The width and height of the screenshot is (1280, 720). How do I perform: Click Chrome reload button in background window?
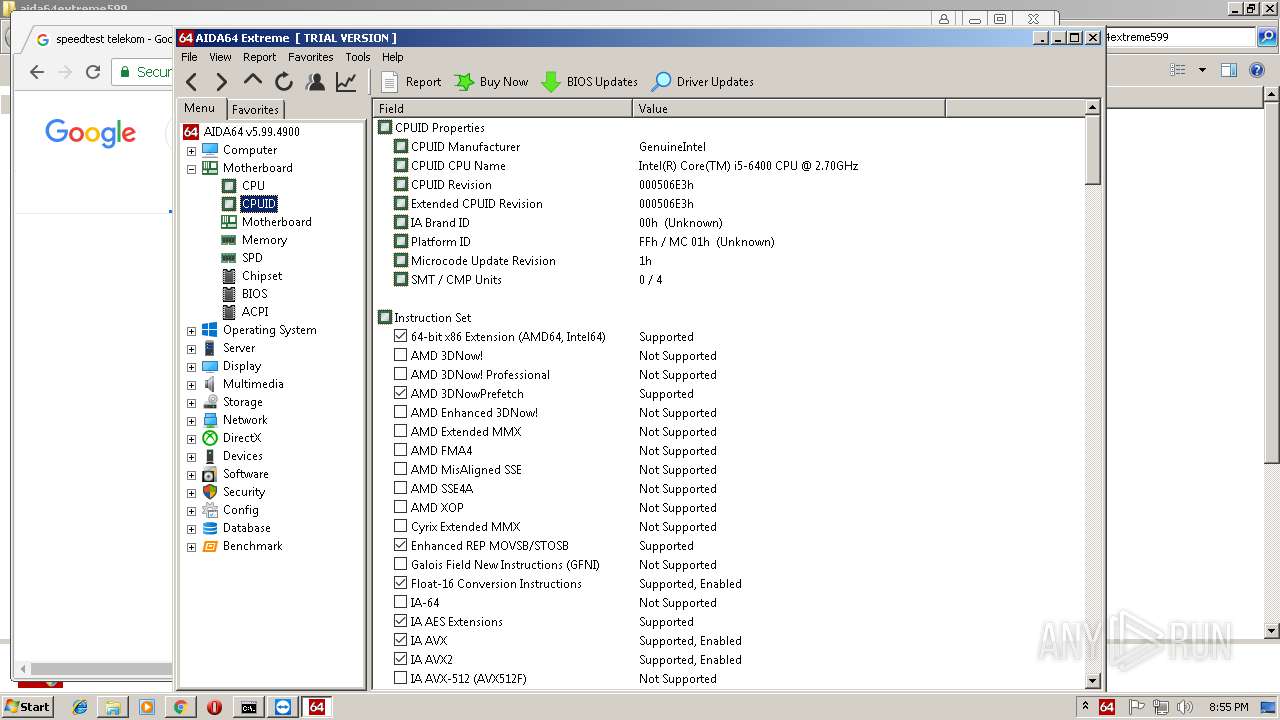[x=93, y=72]
